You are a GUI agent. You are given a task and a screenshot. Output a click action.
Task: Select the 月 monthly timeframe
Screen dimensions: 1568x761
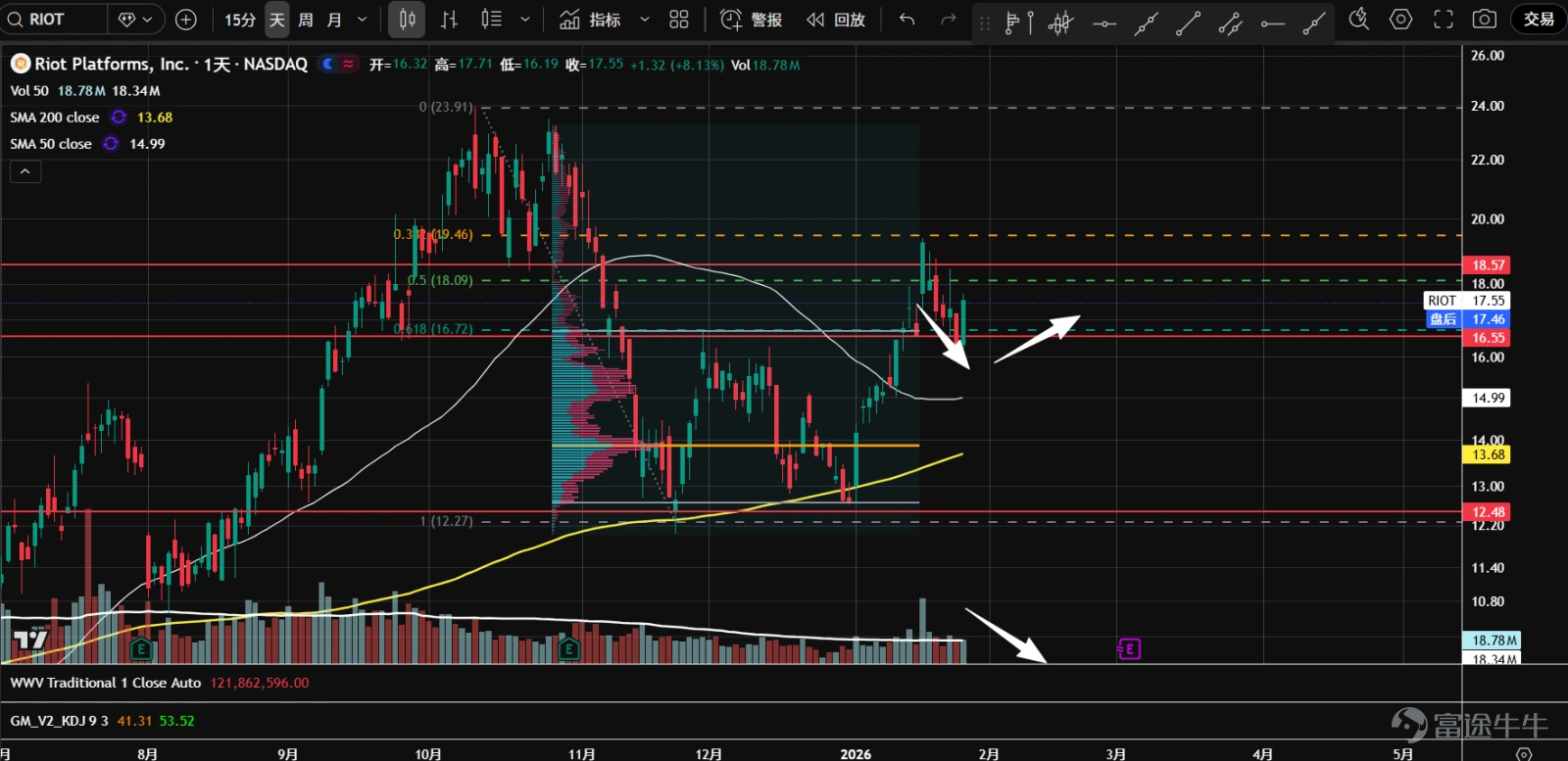click(334, 20)
